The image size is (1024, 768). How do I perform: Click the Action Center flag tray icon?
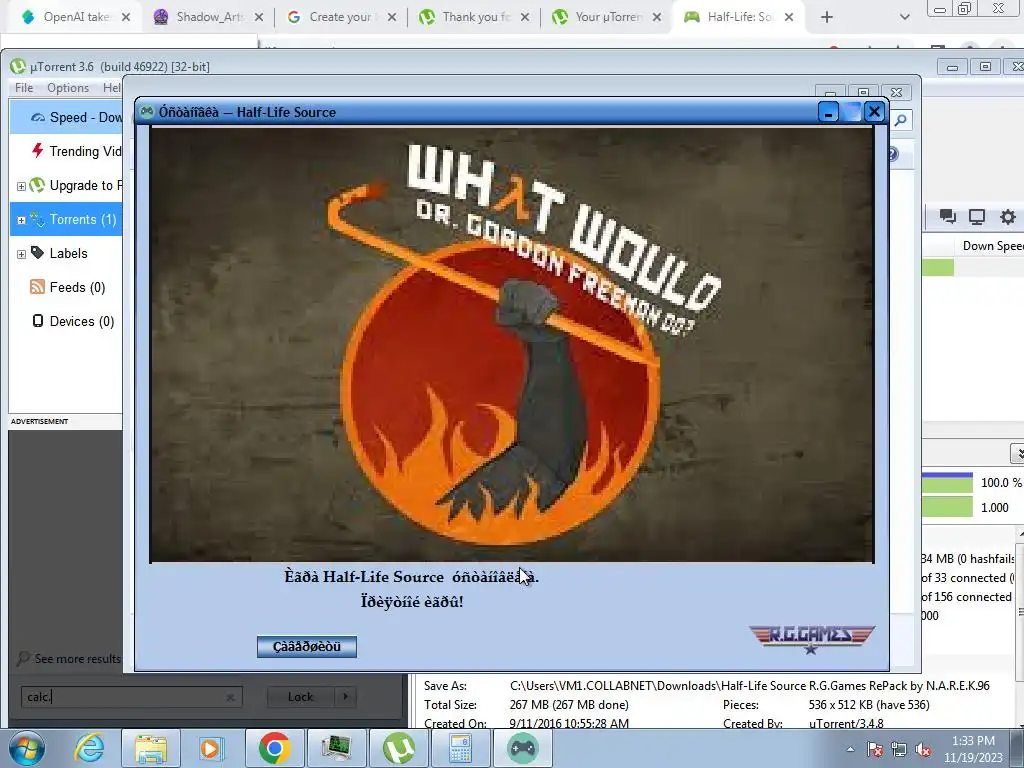[875, 749]
